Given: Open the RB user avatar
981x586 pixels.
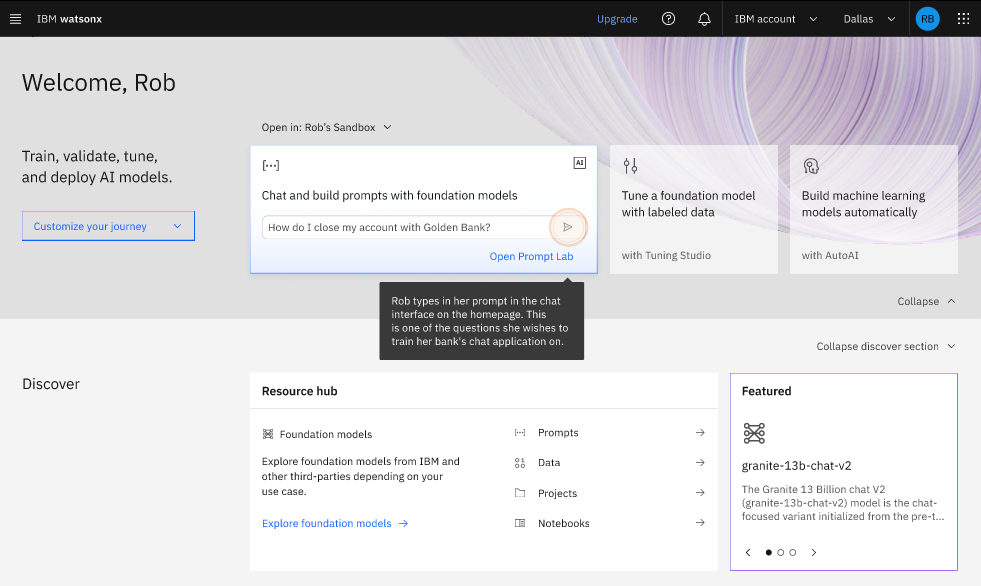Looking at the screenshot, I should coord(927,19).
